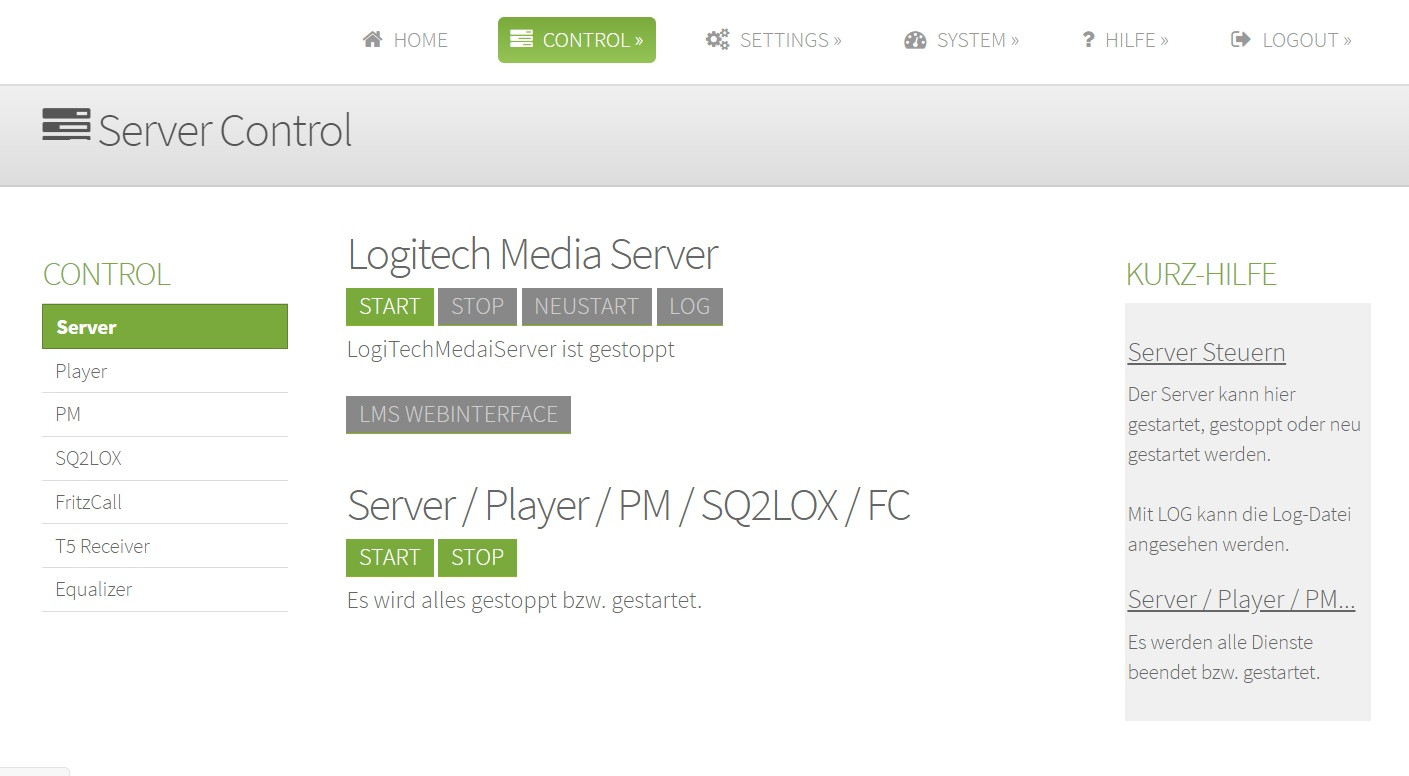Click the Control server stack icon

521,40
